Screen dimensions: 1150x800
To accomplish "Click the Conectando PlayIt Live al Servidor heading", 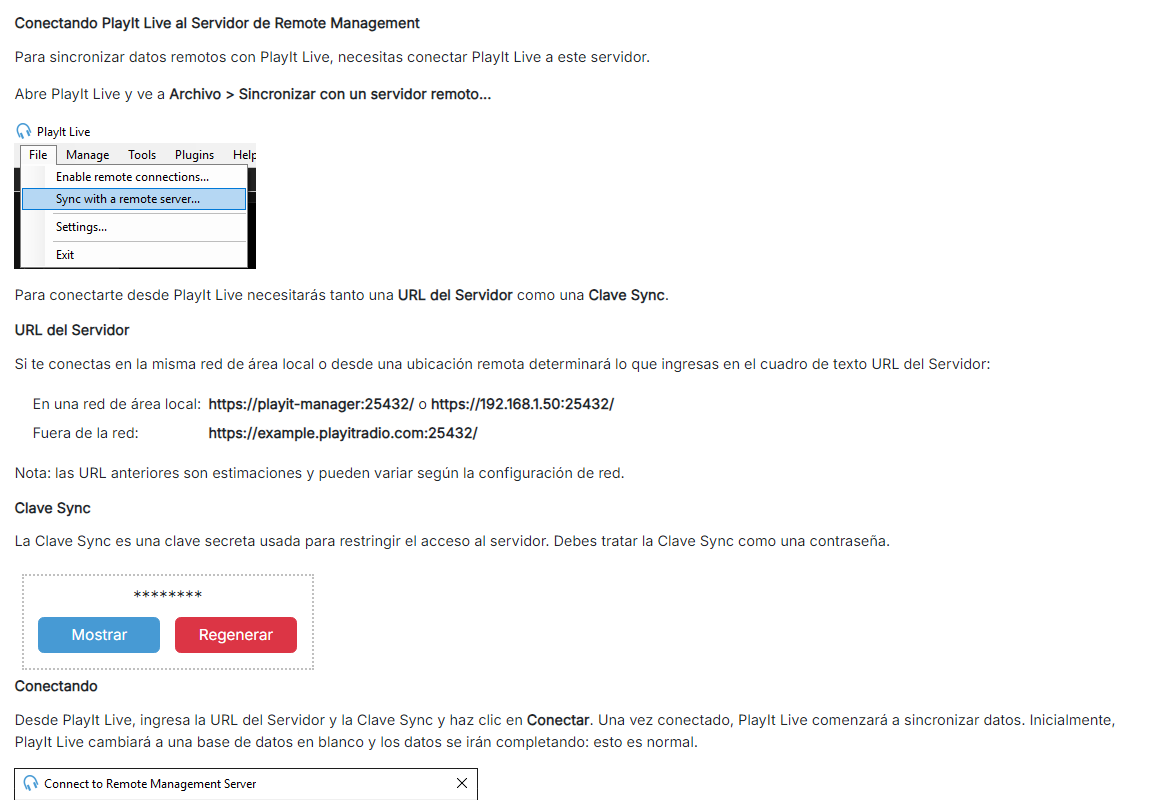I will coord(217,23).
